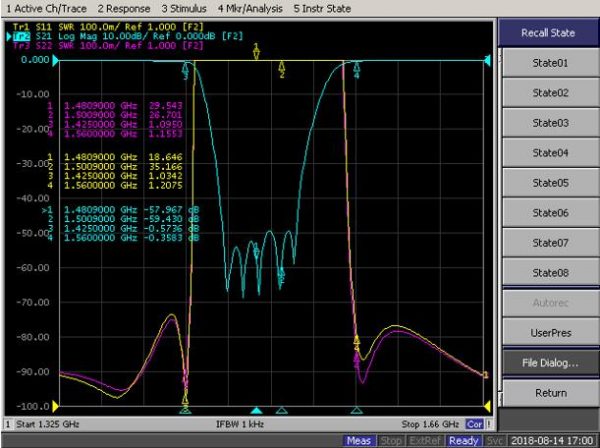Open the 1 Active Ch/Trace menu

tap(46, 8)
